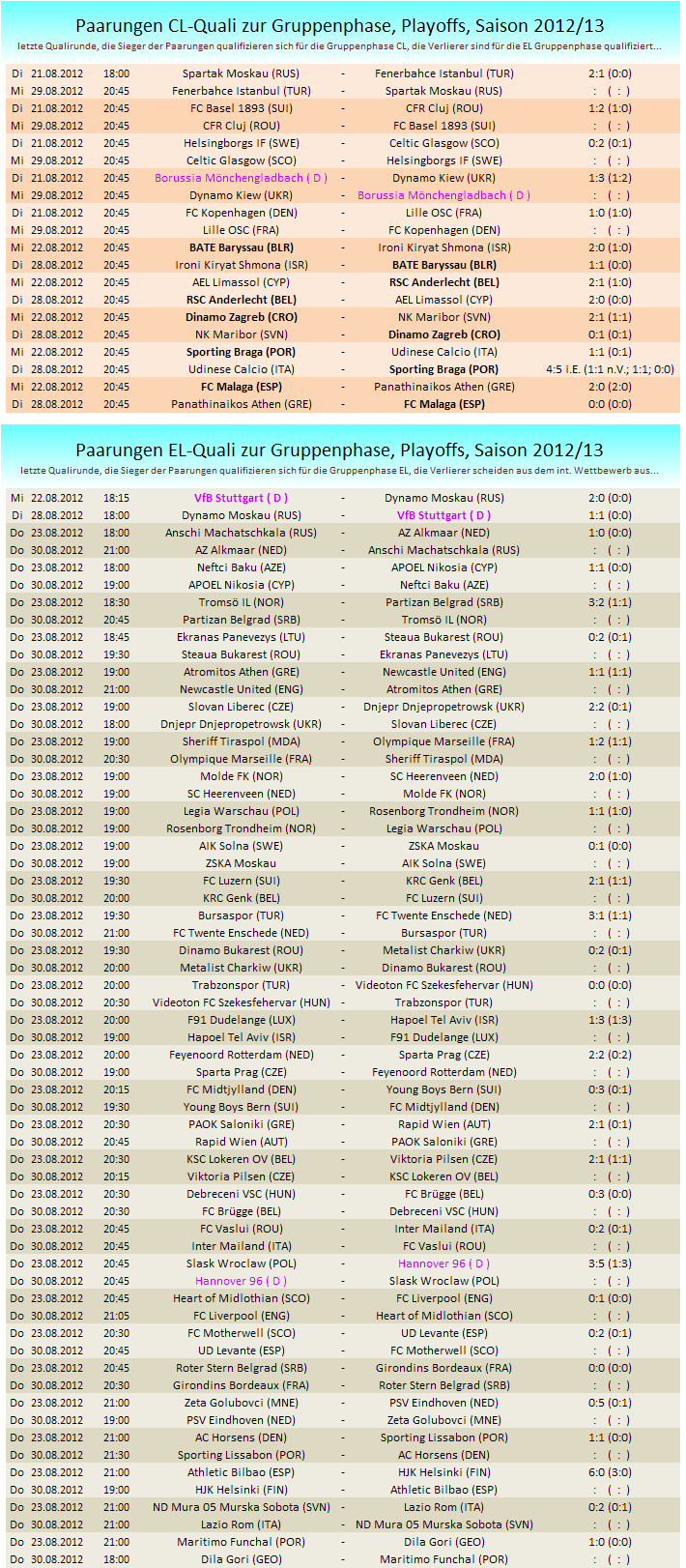Click home team 'UD Levante (ESP)' on 30.08.2012

242,1350
